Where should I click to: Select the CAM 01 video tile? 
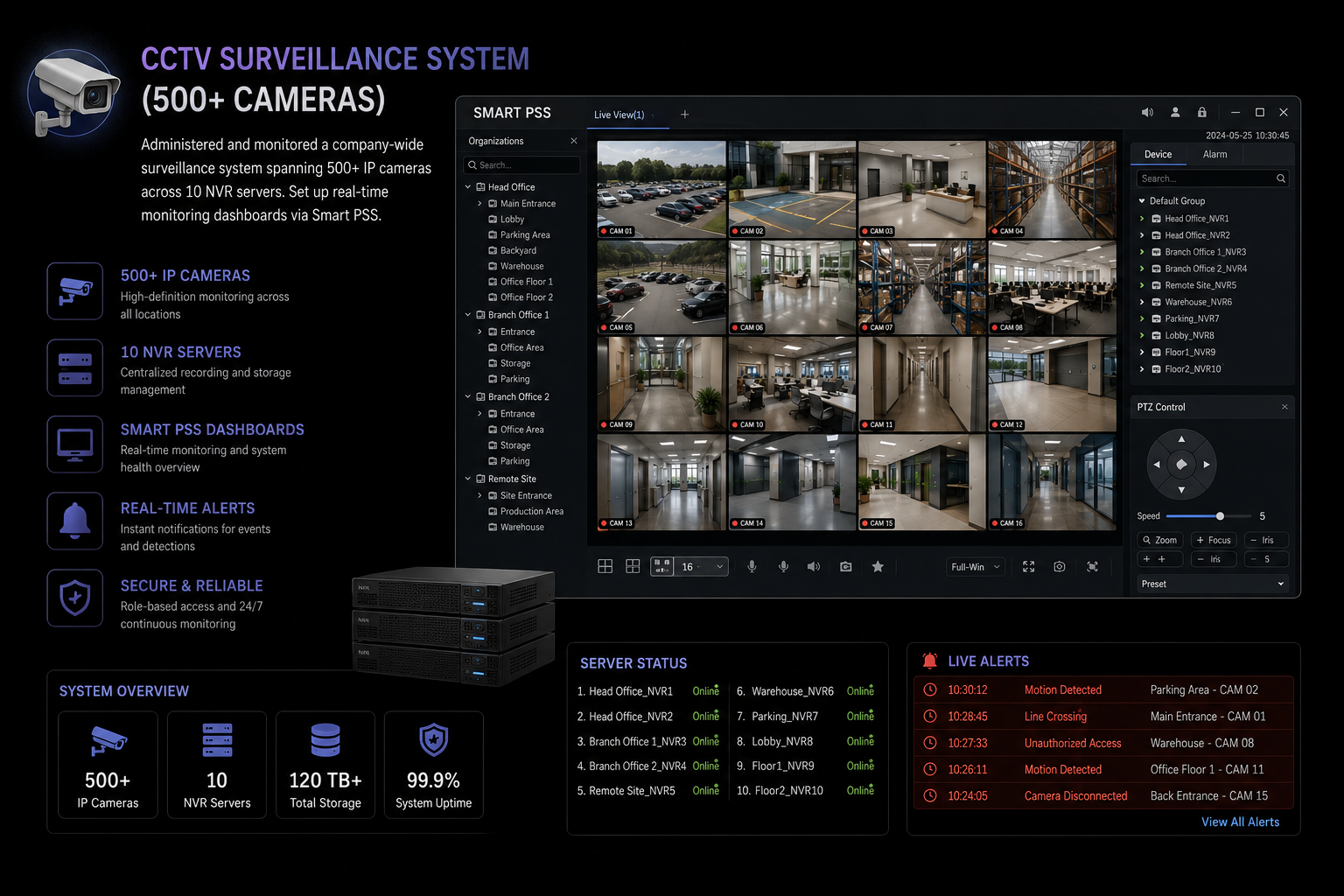click(661, 190)
